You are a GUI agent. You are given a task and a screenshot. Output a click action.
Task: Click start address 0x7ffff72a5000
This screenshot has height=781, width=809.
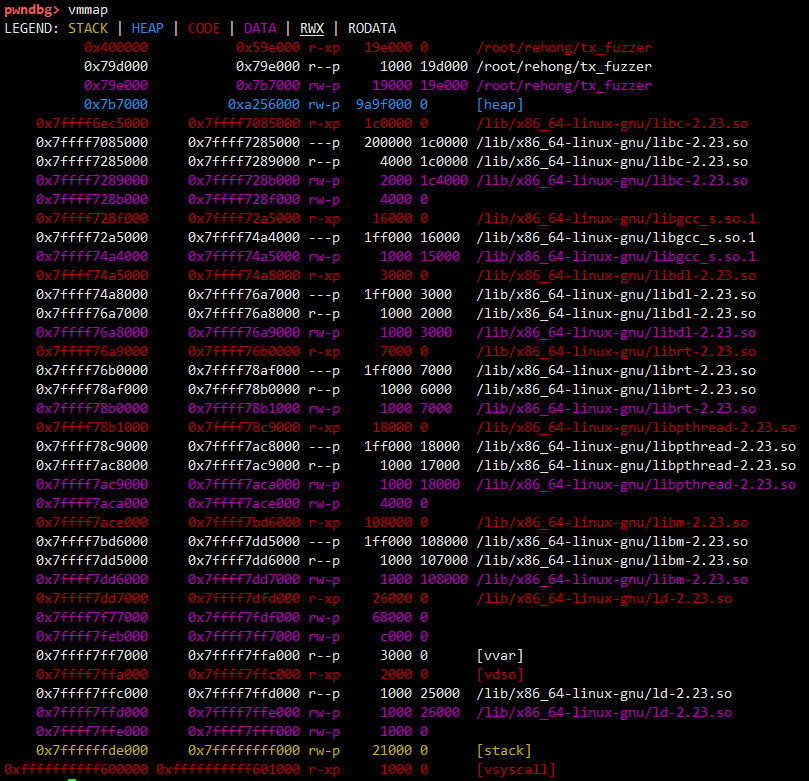[92, 238]
